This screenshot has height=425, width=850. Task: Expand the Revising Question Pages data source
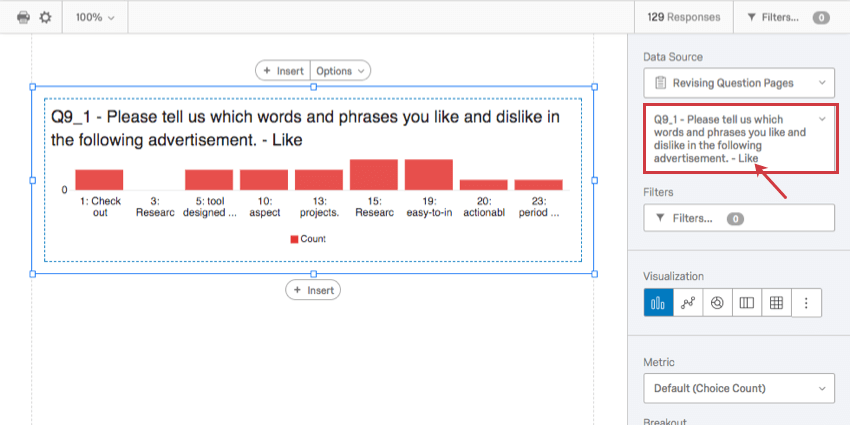coord(739,82)
